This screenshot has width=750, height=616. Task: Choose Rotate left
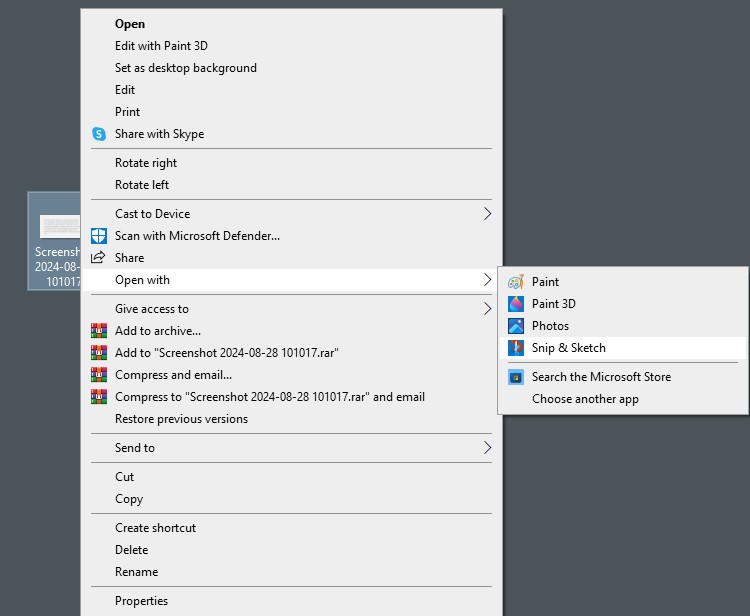point(291,185)
